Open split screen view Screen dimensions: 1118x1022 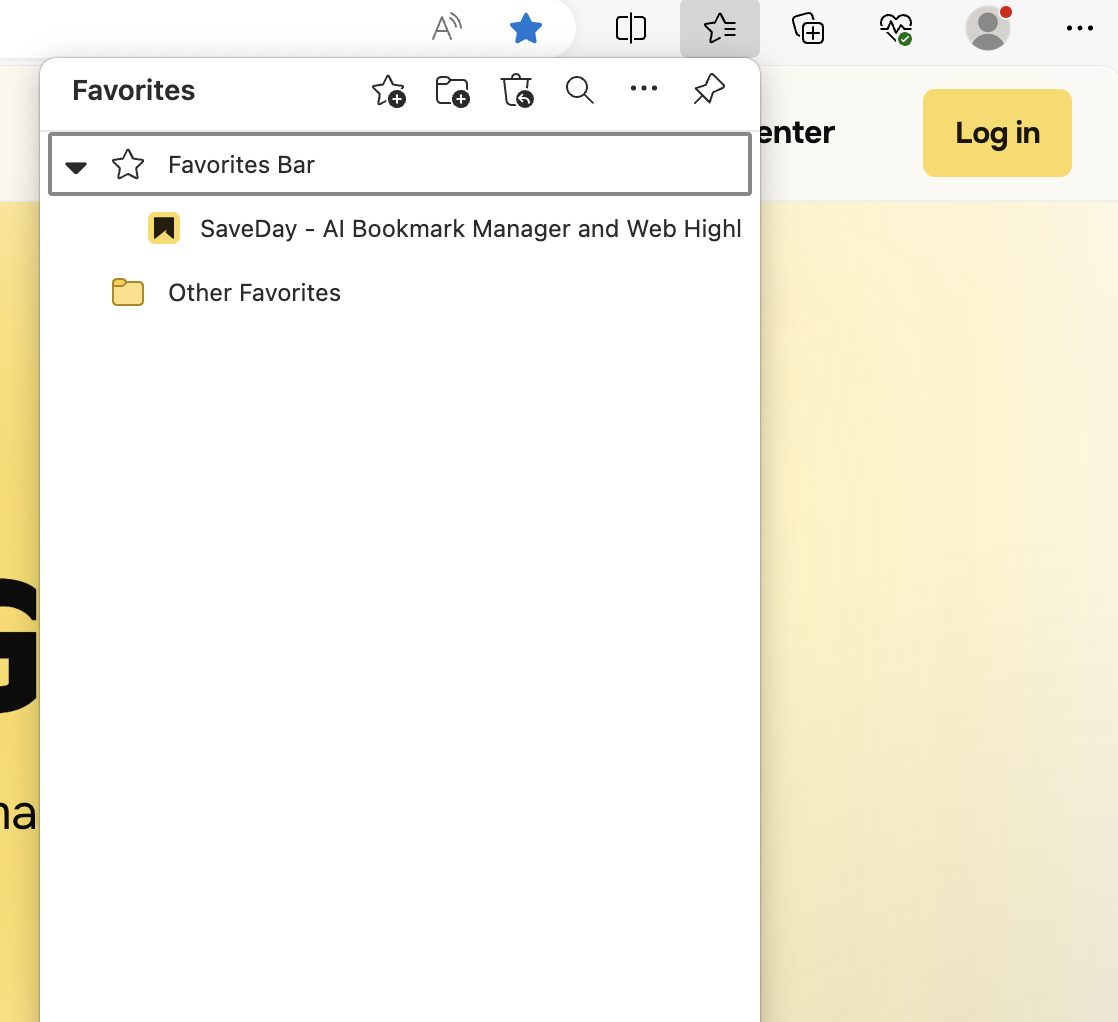click(x=630, y=28)
